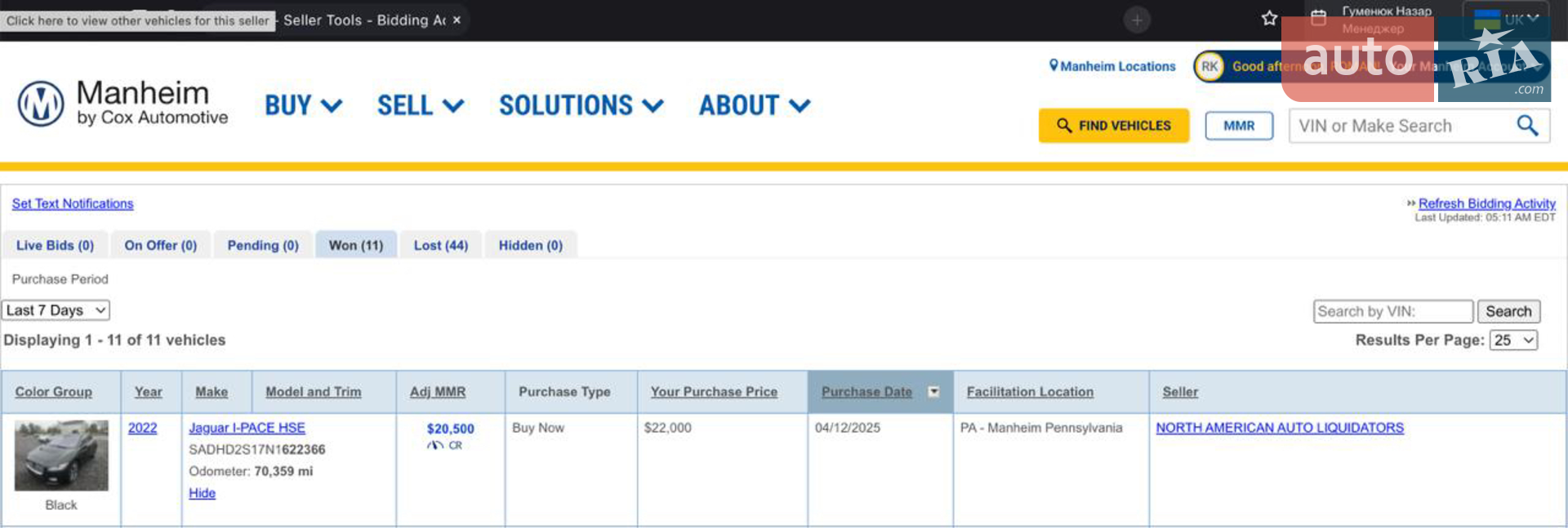The image size is (1568, 528).
Task: Click the calendar icon in top bar
Action: click(x=1318, y=18)
